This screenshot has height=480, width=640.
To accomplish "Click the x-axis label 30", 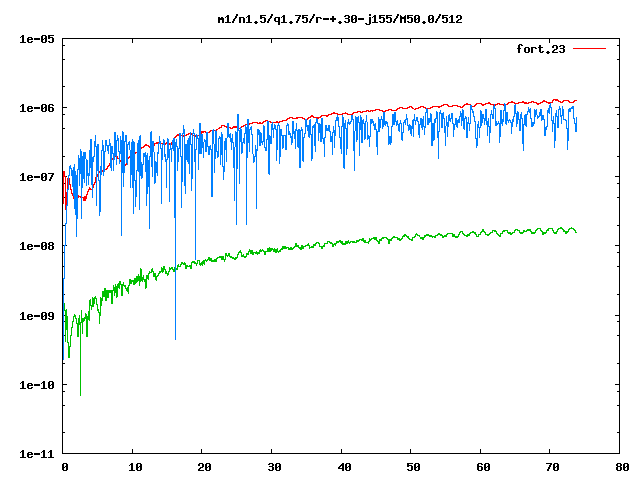I will coord(274,467).
